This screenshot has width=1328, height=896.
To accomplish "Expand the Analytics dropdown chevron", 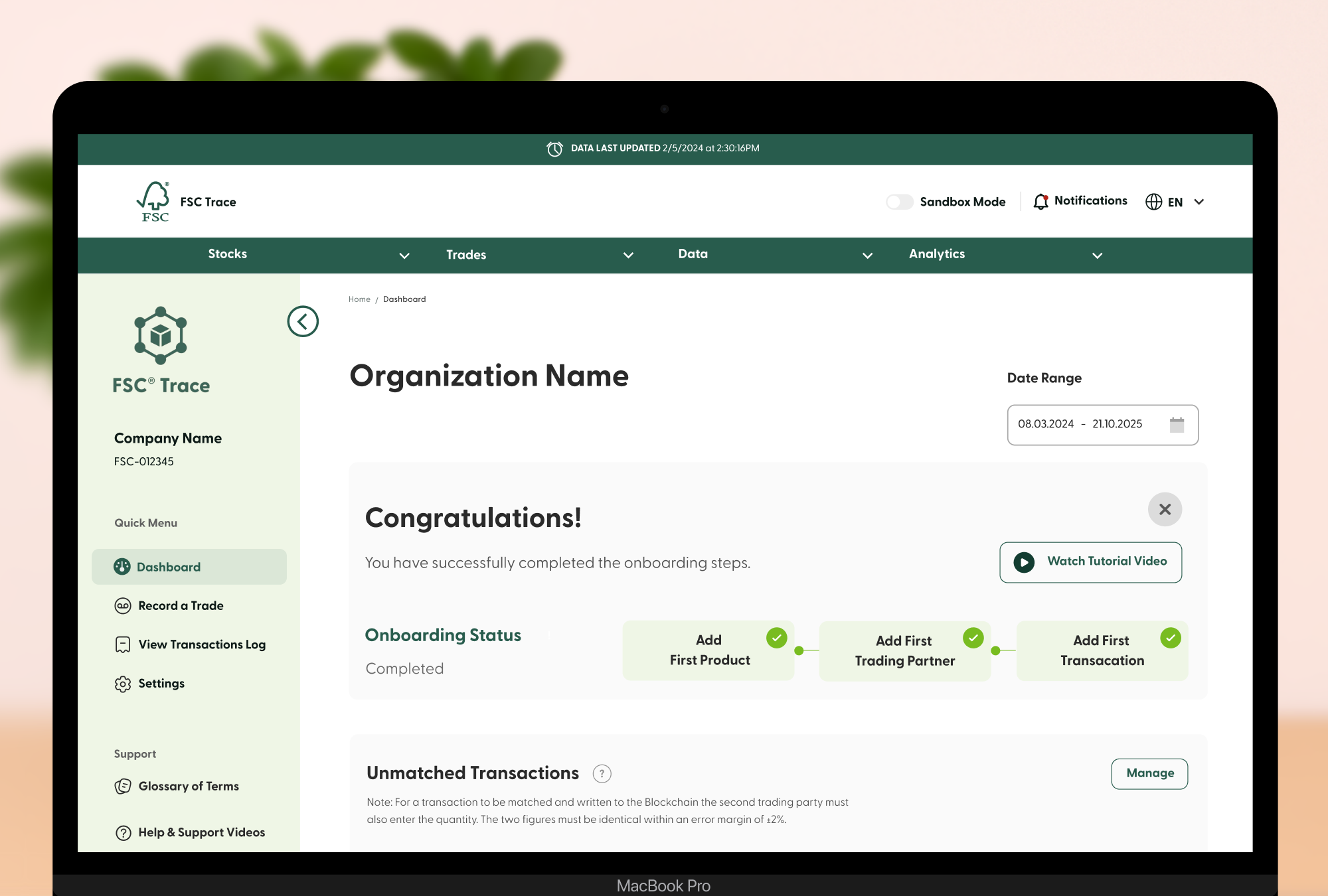I will point(1097,256).
